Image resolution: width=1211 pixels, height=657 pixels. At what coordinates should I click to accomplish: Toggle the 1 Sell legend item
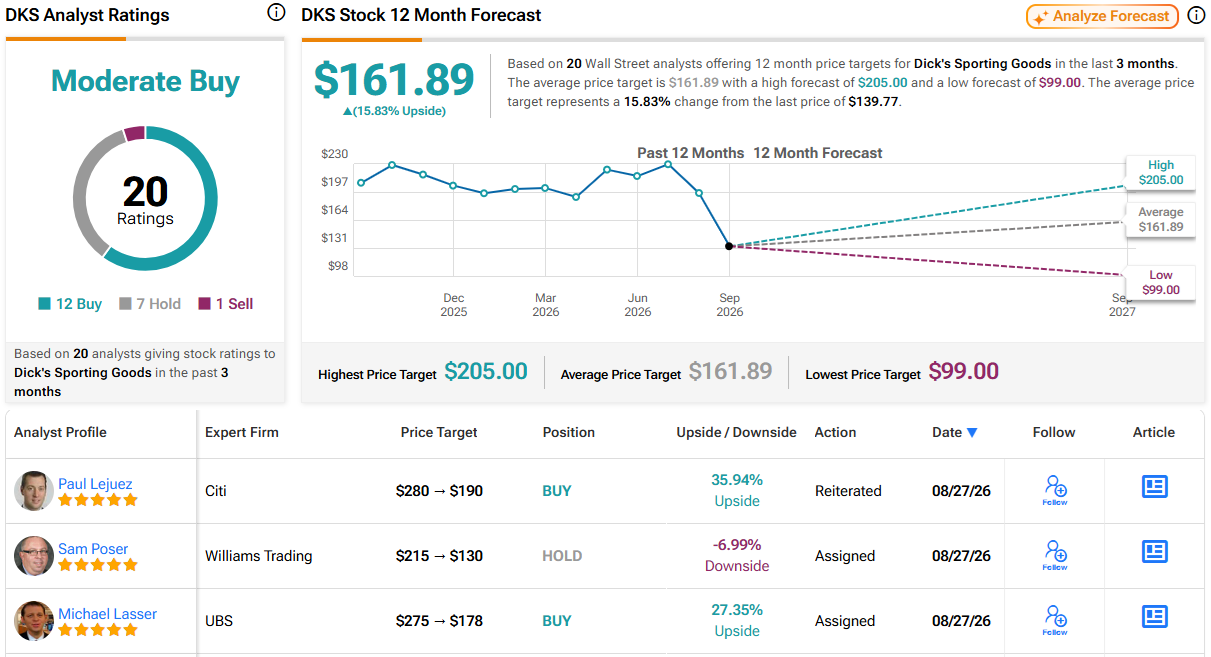pos(226,304)
